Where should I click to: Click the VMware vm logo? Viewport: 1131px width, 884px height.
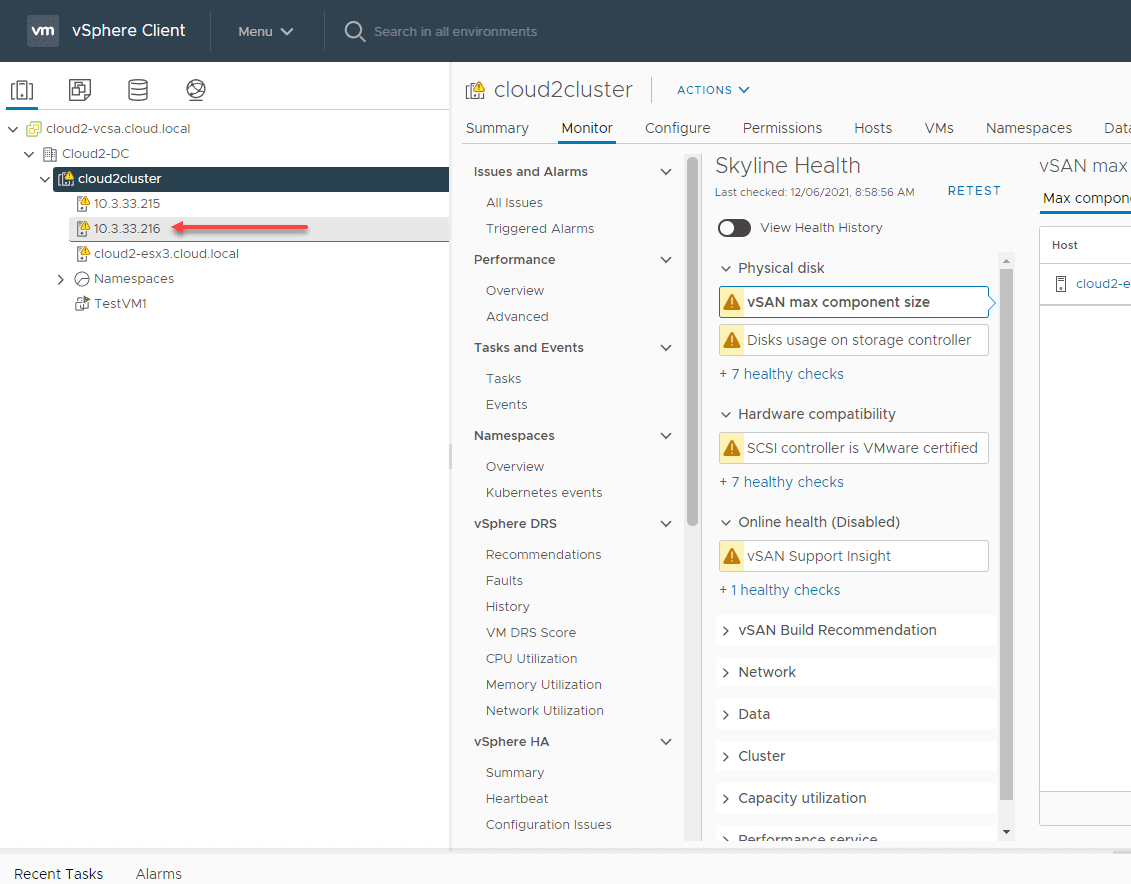43,31
